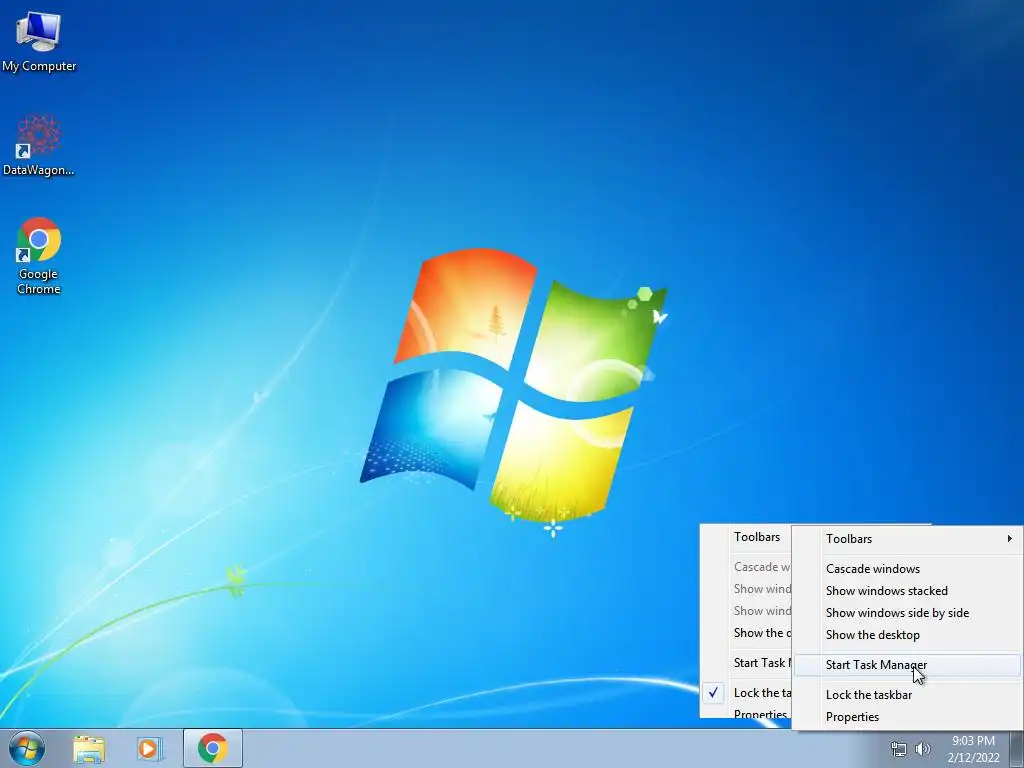Open Windows Explorer from the taskbar

coord(89,748)
